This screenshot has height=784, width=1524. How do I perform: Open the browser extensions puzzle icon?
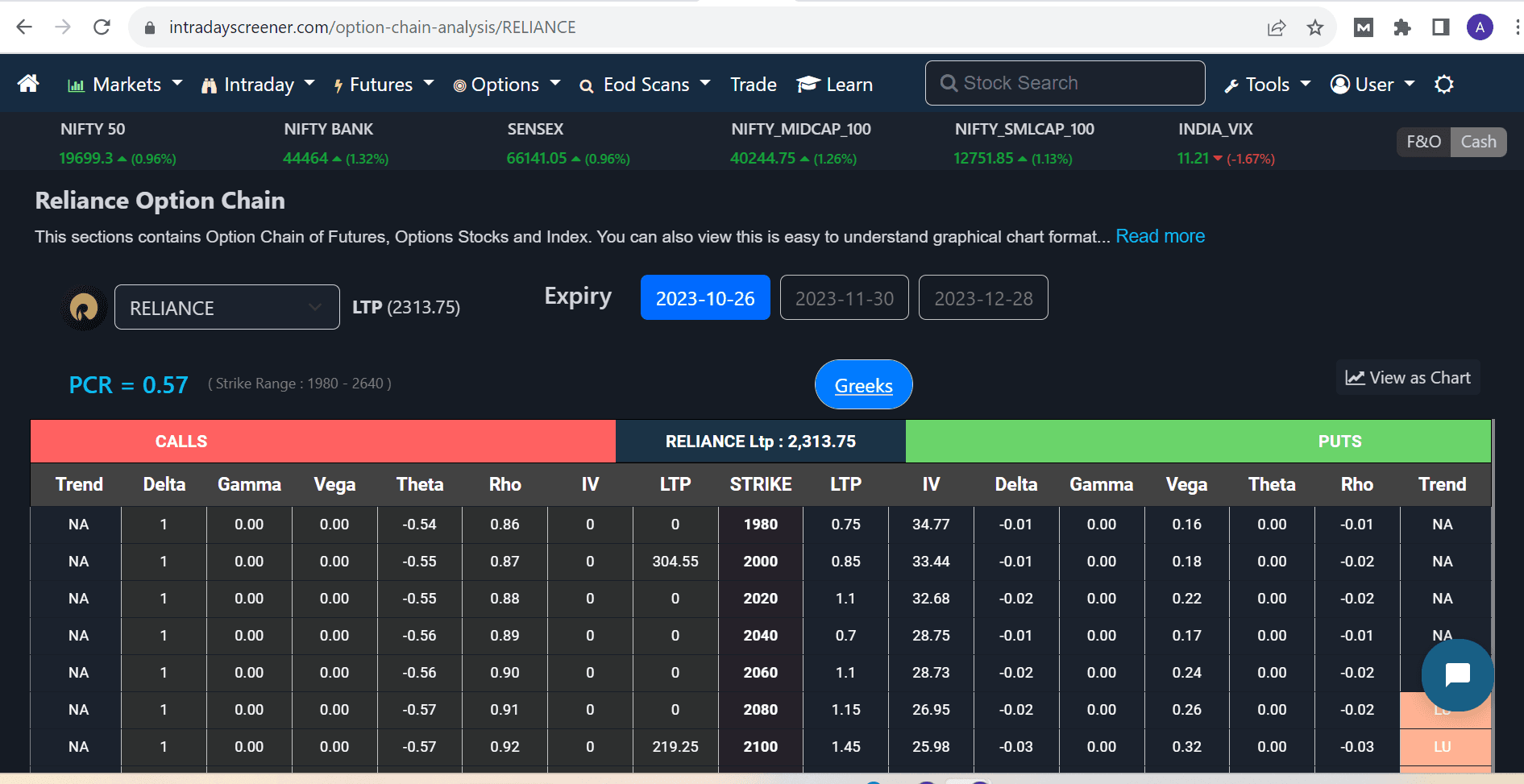click(1401, 27)
